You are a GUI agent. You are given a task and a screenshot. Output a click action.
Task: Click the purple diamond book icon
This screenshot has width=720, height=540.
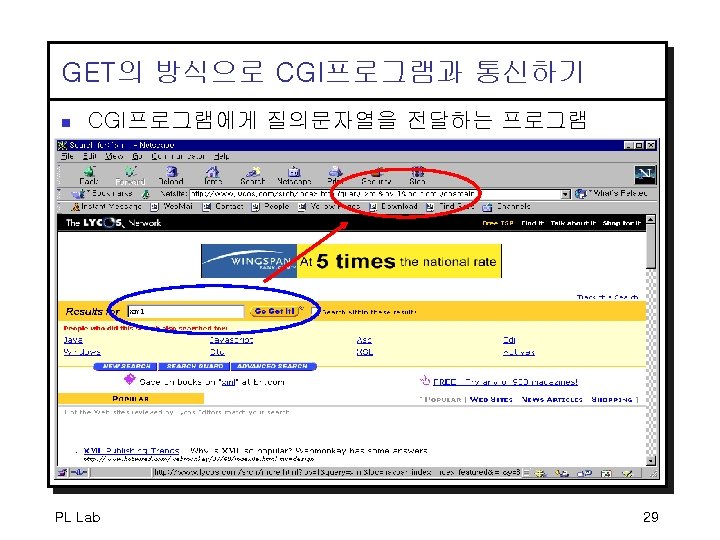(130, 379)
